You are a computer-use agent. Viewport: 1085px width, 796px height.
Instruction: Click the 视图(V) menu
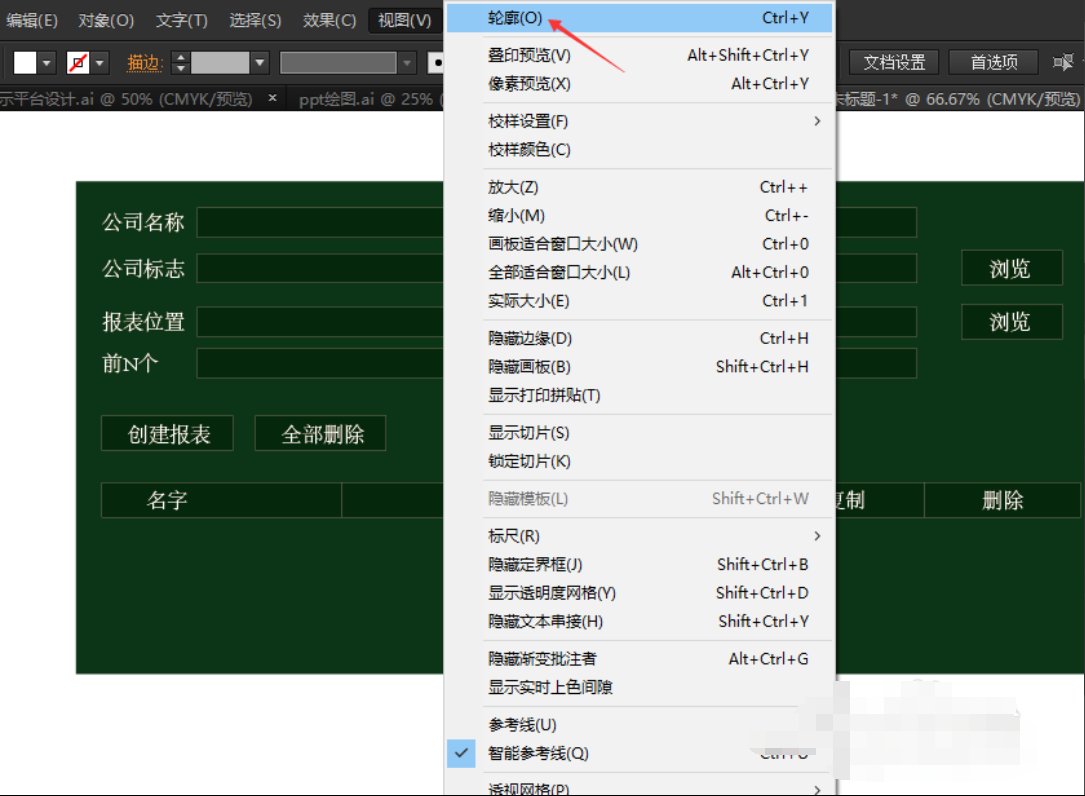coord(405,20)
